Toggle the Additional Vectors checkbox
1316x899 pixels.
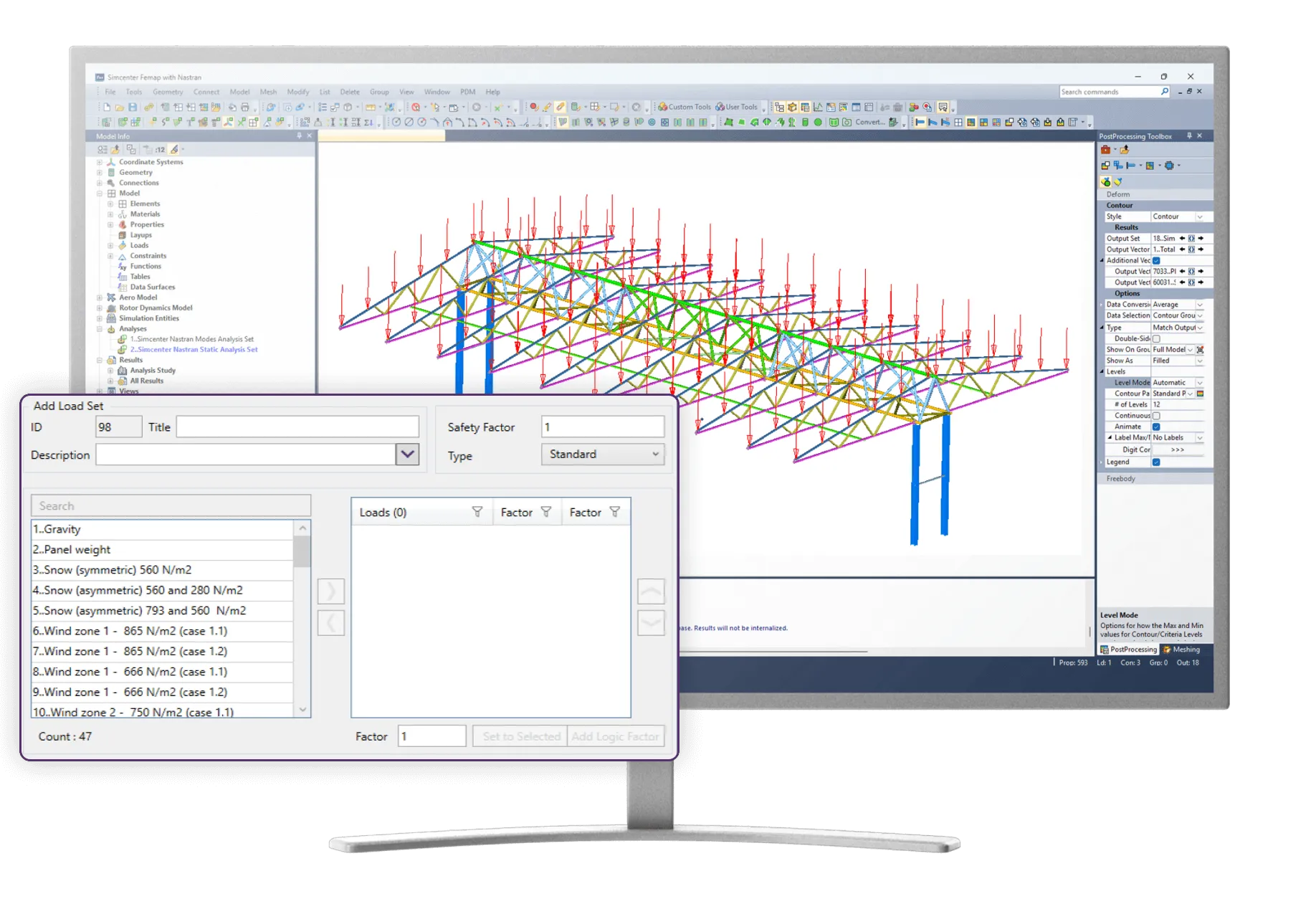1156,261
